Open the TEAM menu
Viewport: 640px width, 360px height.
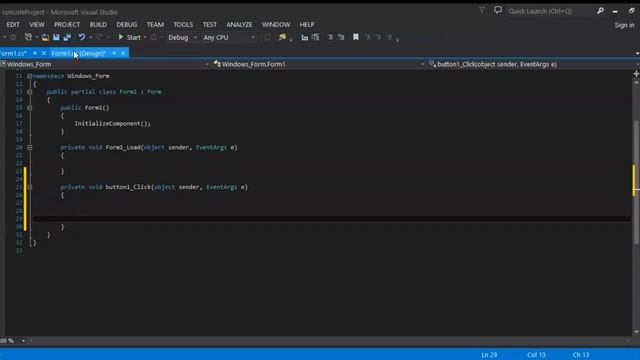[x=155, y=24]
